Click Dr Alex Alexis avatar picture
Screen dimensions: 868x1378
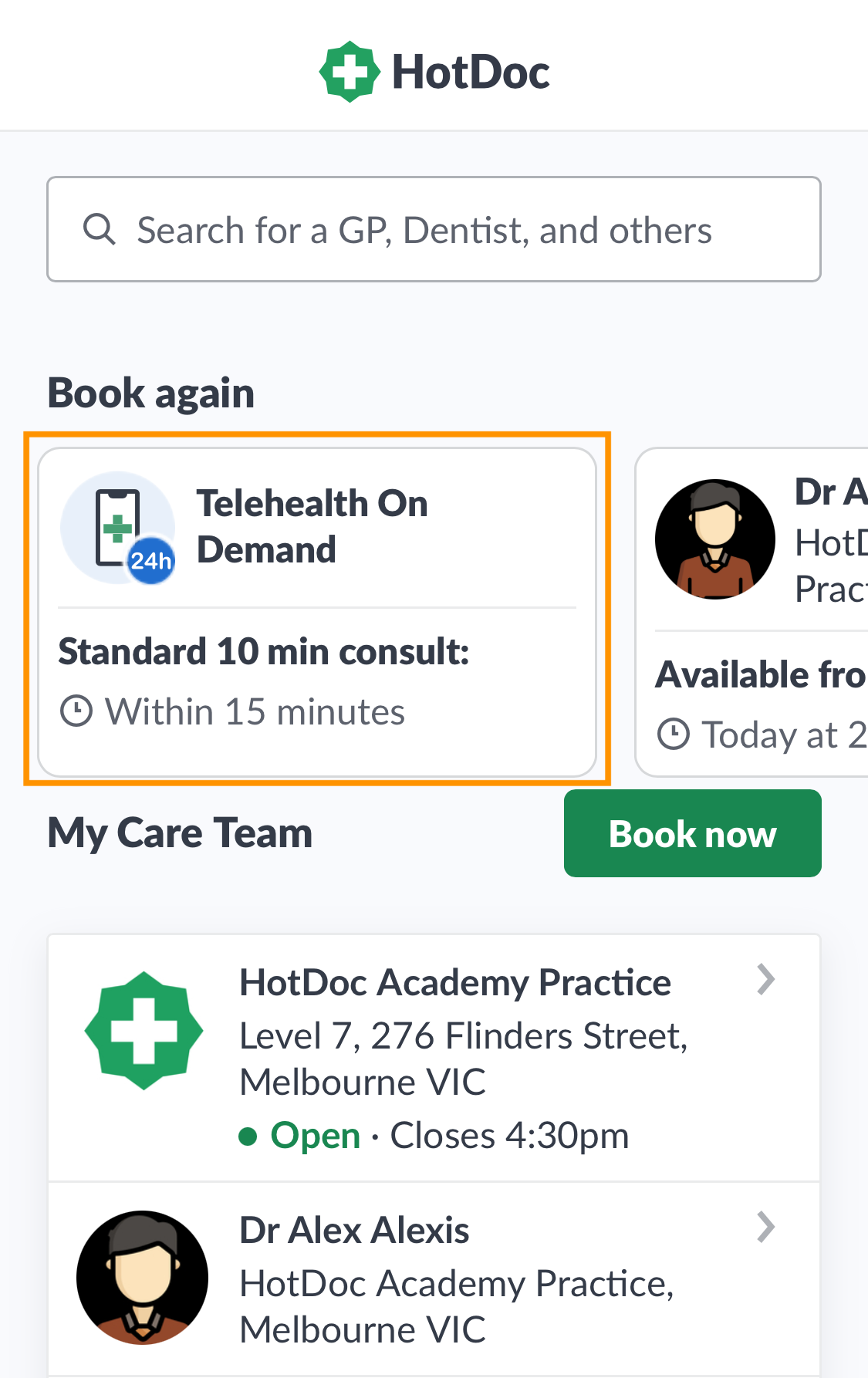pyautogui.click(x=143, y=1277)
